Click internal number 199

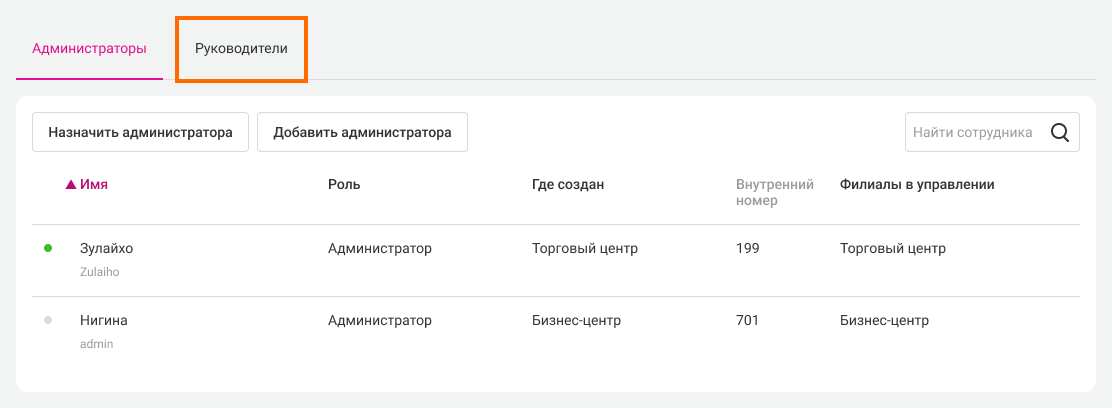(x=747, y=249)
